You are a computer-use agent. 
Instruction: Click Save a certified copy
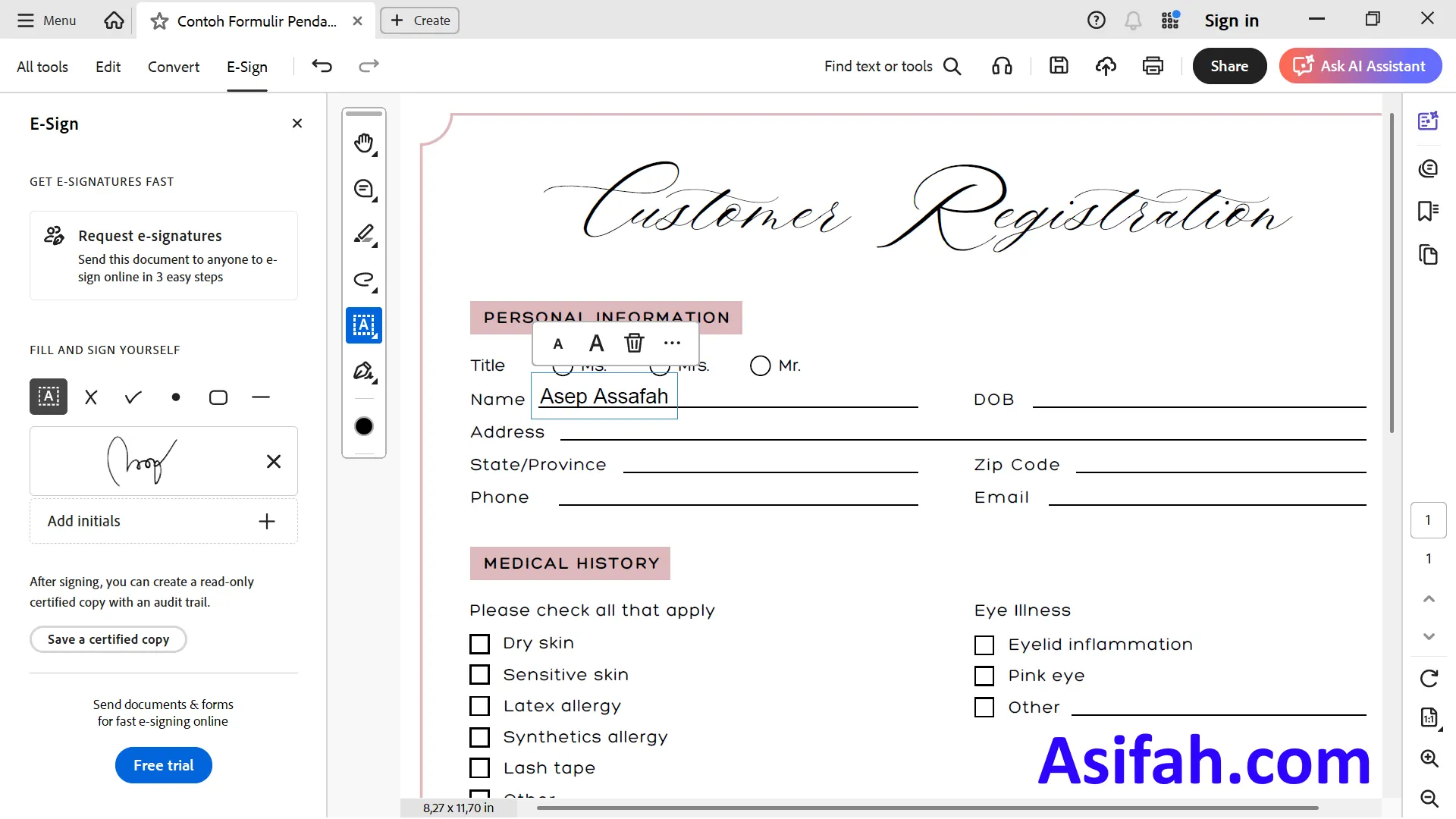pyautogui.click(x=108, y=639)
